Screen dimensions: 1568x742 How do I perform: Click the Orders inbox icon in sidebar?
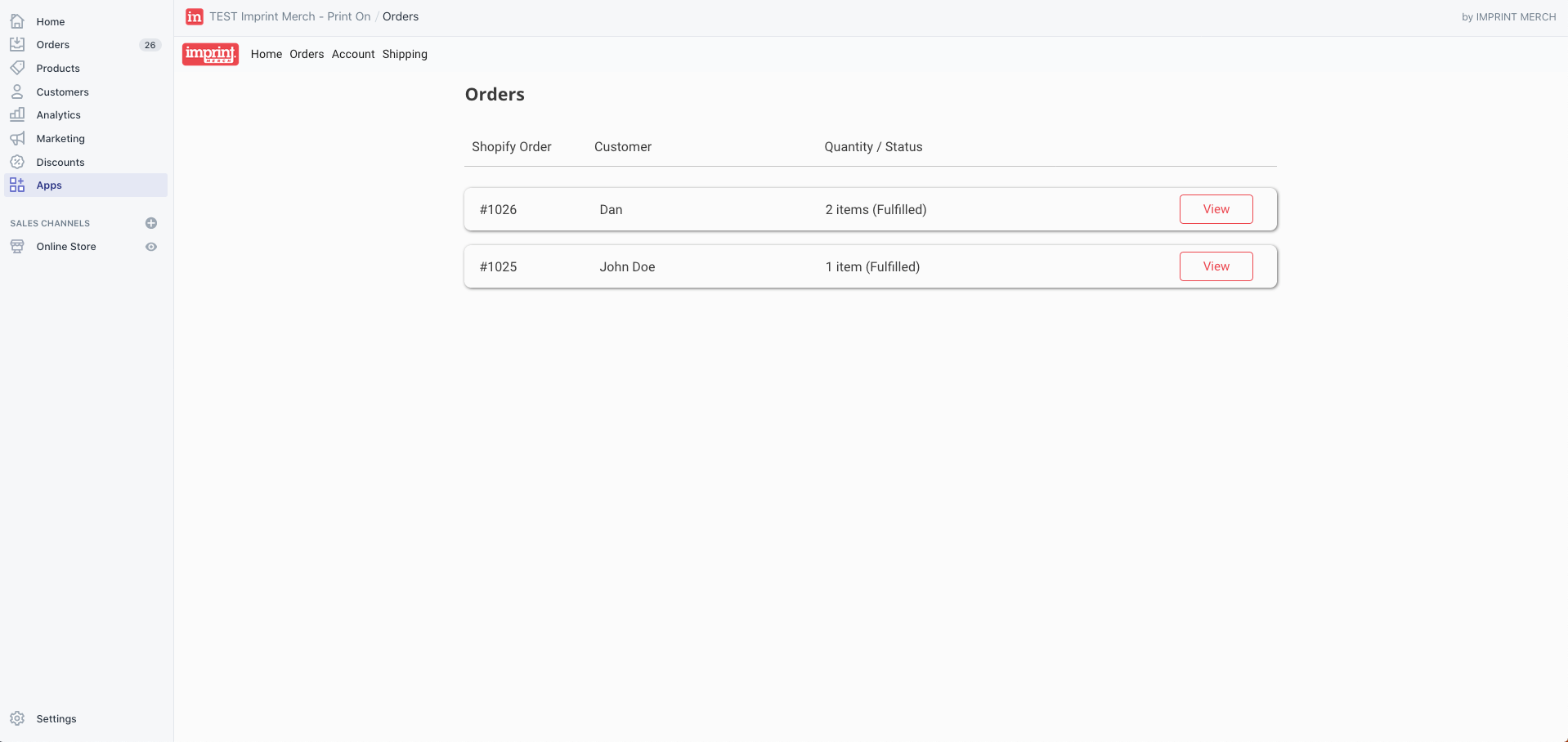pyautogui.click(x=17, y=45)
